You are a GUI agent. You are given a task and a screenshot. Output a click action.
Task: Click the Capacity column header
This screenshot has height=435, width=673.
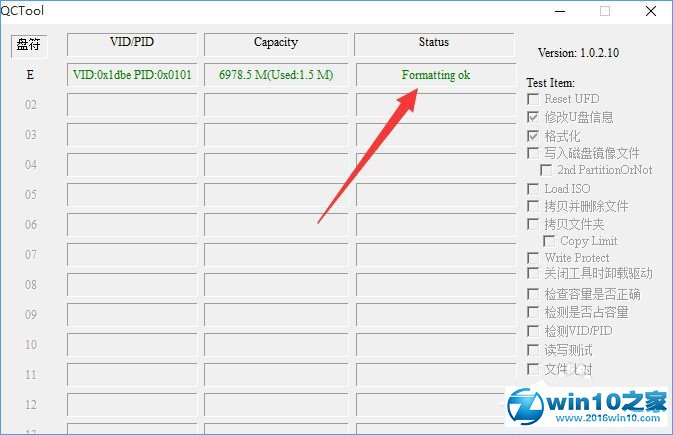tap(276, 44)
